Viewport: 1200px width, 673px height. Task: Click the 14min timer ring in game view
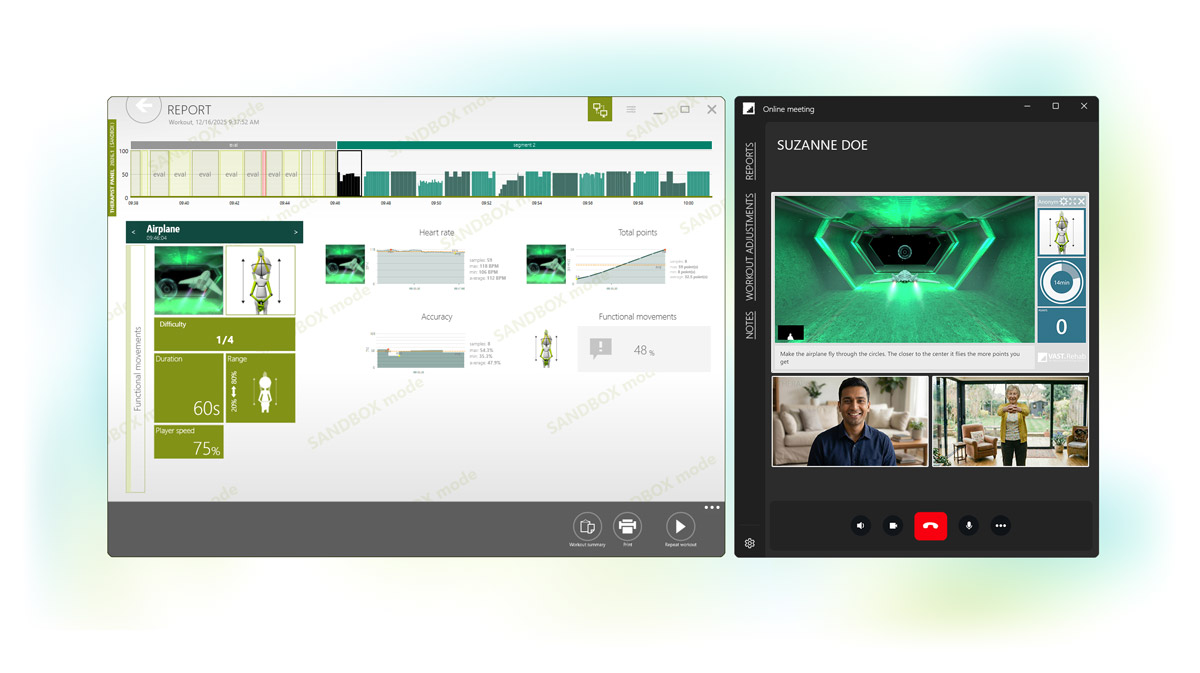click(x=1061, y=282)
